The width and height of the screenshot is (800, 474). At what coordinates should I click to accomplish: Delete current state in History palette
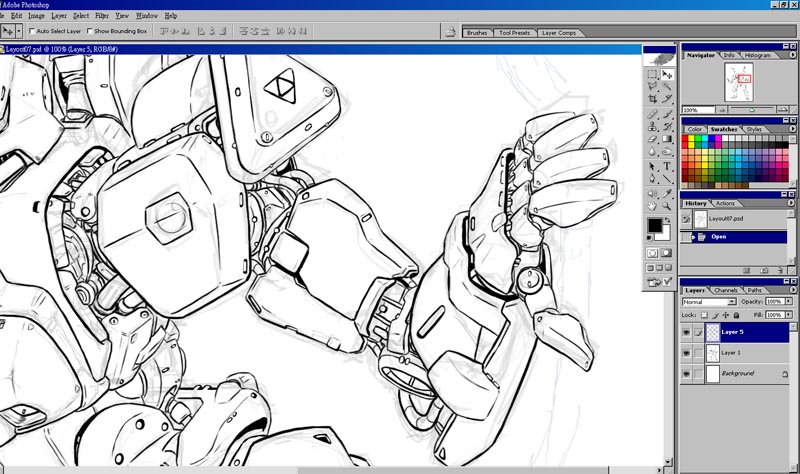(x=781, y=270)
